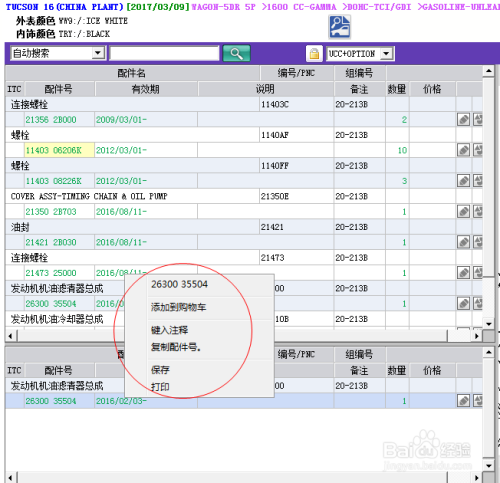This screenshot has width=500, height=483.
Task: Select part number 21421 2B030
Action: tap(51, 242)
